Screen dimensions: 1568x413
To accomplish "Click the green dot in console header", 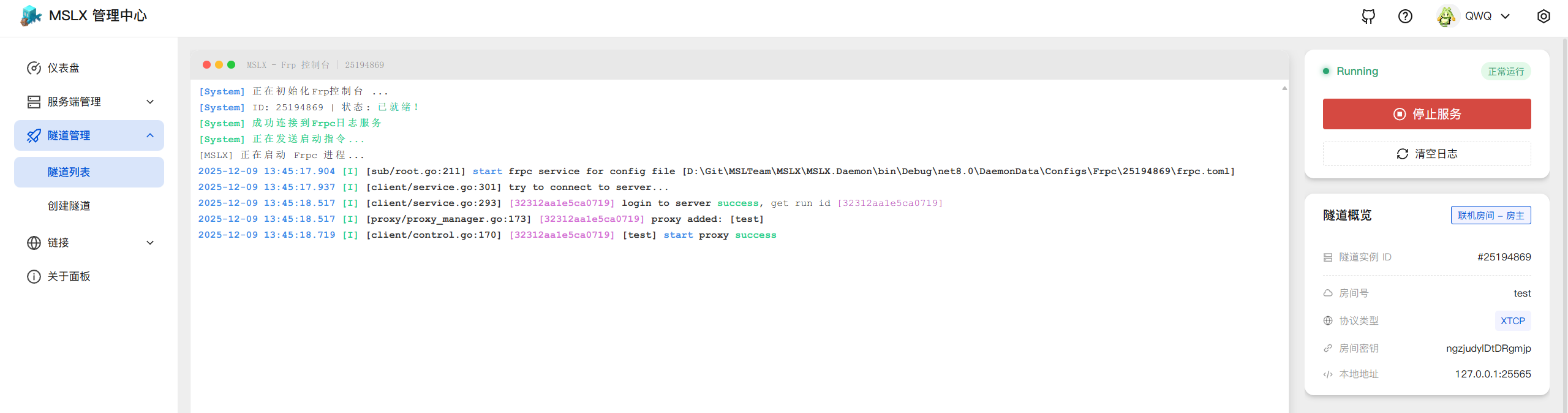I will pos(231,65).
